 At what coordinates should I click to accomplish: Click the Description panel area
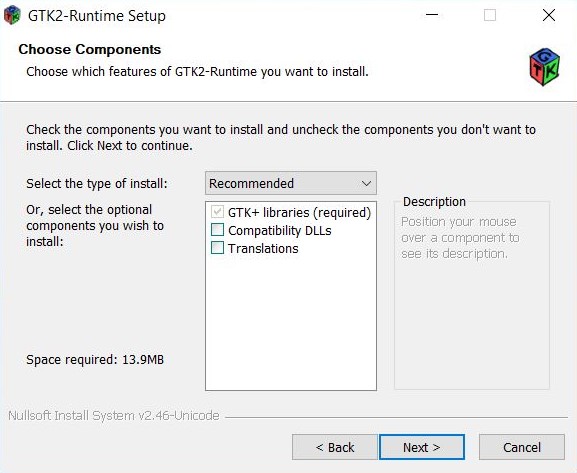pos(472,294)
